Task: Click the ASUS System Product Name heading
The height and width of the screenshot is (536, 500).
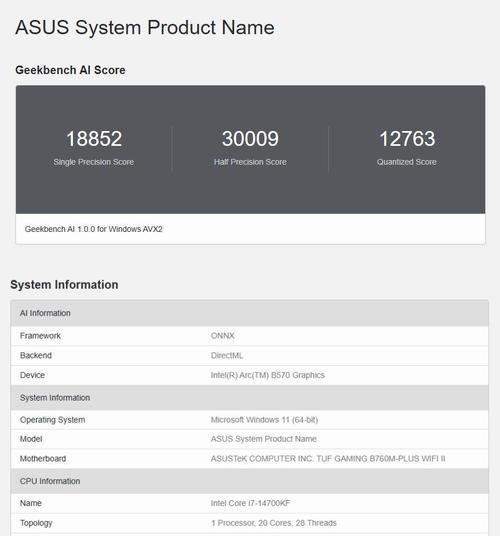Action: pos(145,27)
